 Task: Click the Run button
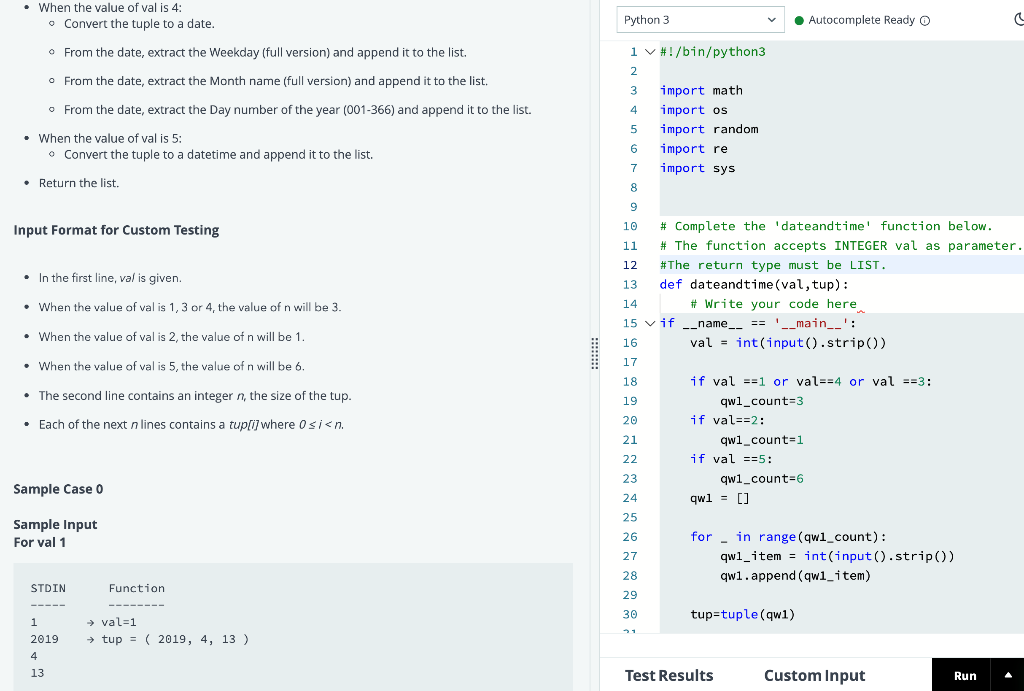[965, 675]
